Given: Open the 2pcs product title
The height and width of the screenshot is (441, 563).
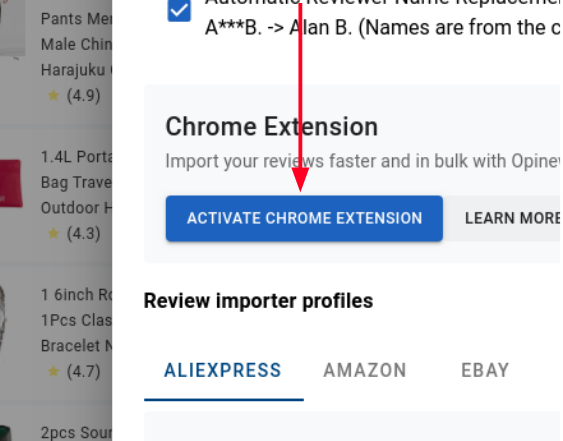Looking at the screenshot, I should [x=76, y=433].
